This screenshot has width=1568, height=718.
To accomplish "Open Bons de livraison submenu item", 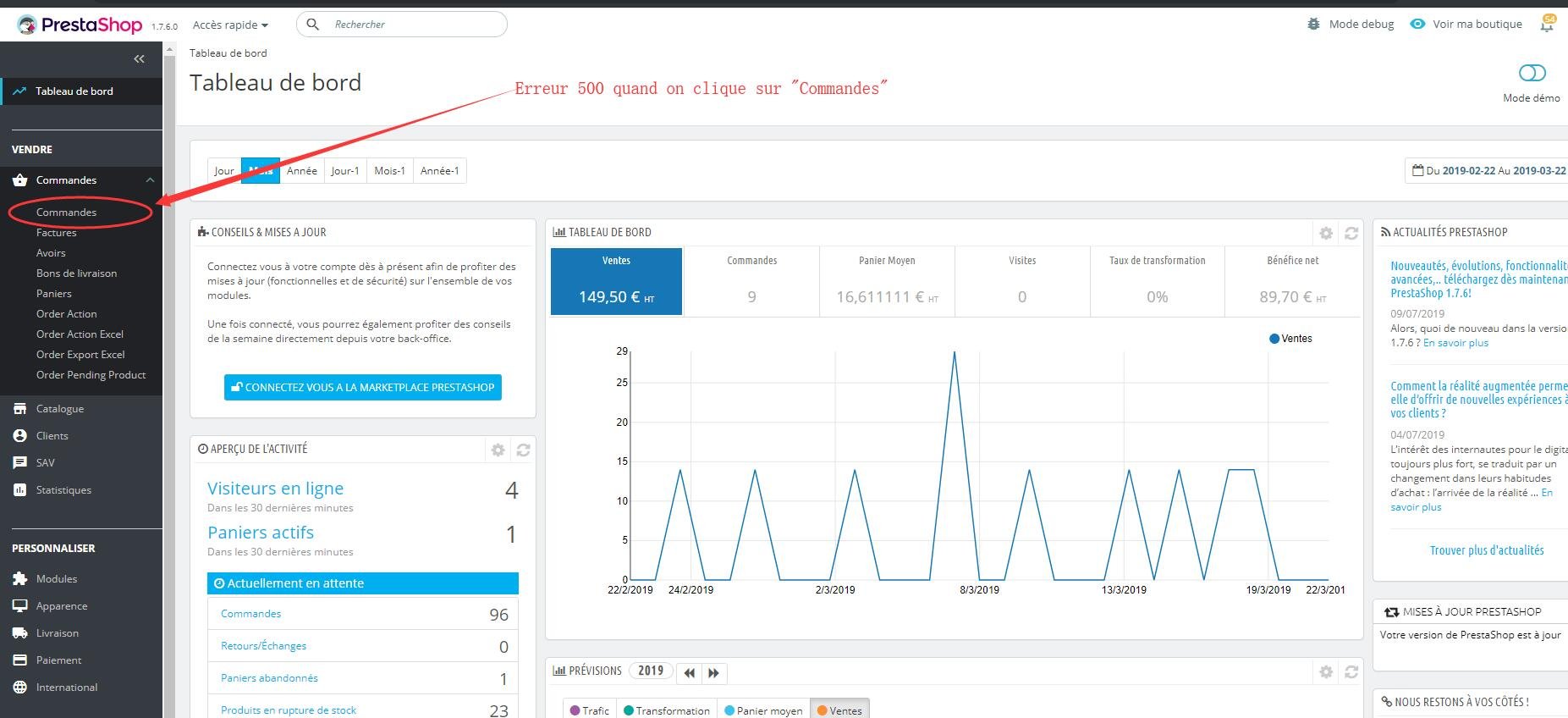I will (x=77, y=273).
